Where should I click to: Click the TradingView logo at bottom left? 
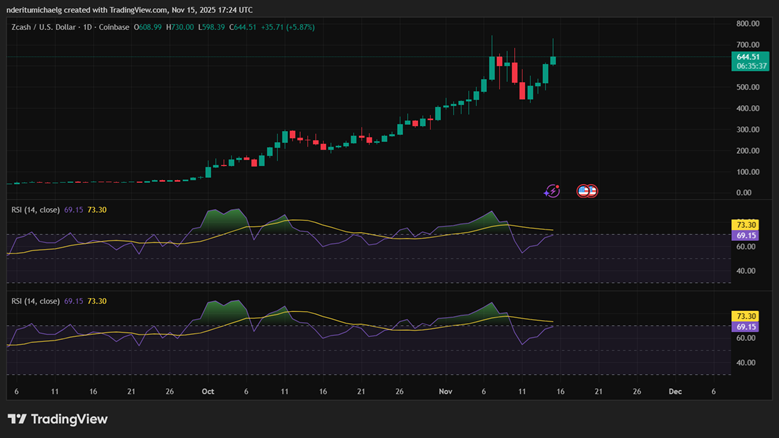[57, 419]
